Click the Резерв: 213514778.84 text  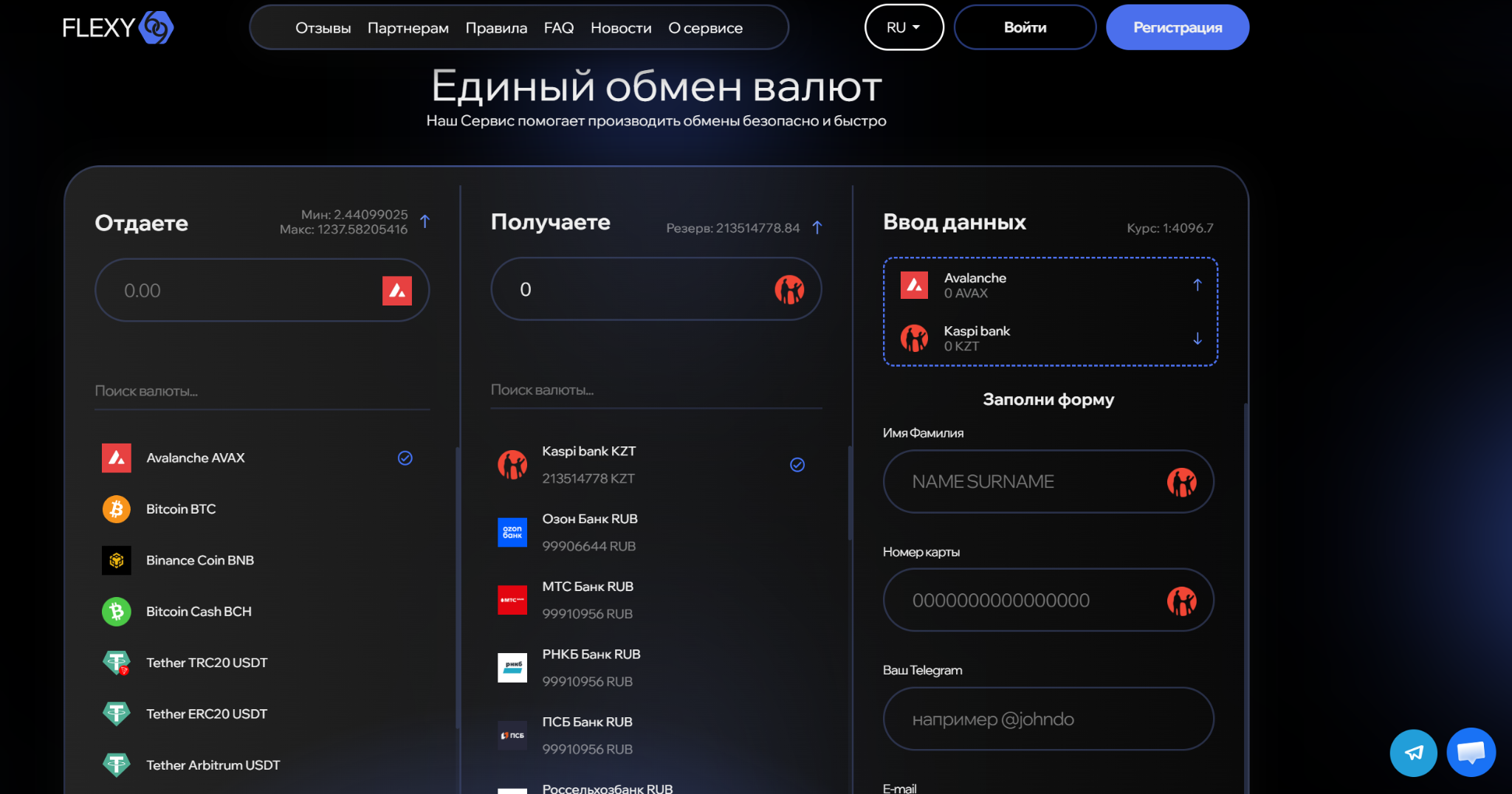coord(732,228)
